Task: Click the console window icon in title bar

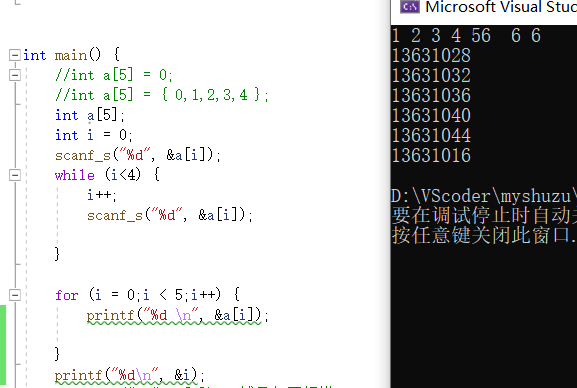Action: coord(410,7)
